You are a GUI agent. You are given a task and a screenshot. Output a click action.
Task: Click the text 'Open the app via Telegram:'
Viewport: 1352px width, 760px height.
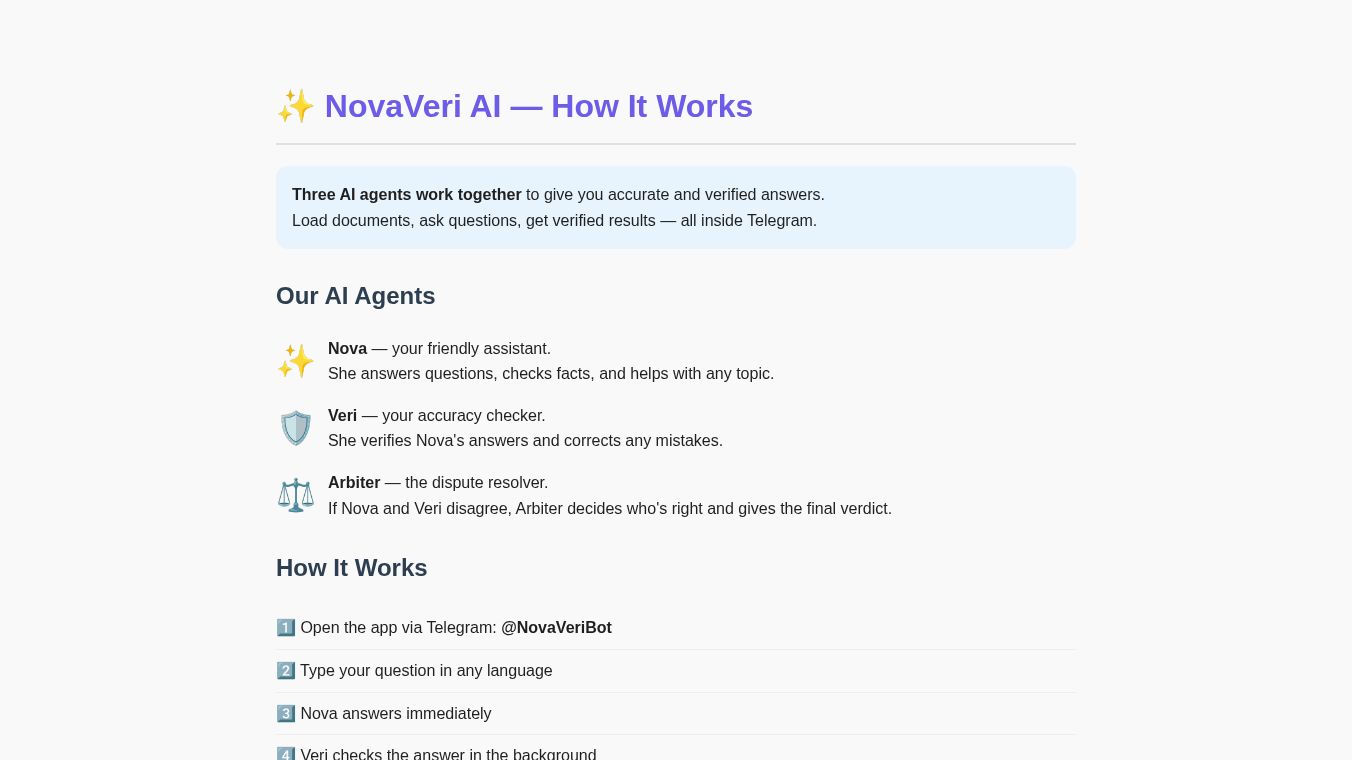[x=398, y=628]
